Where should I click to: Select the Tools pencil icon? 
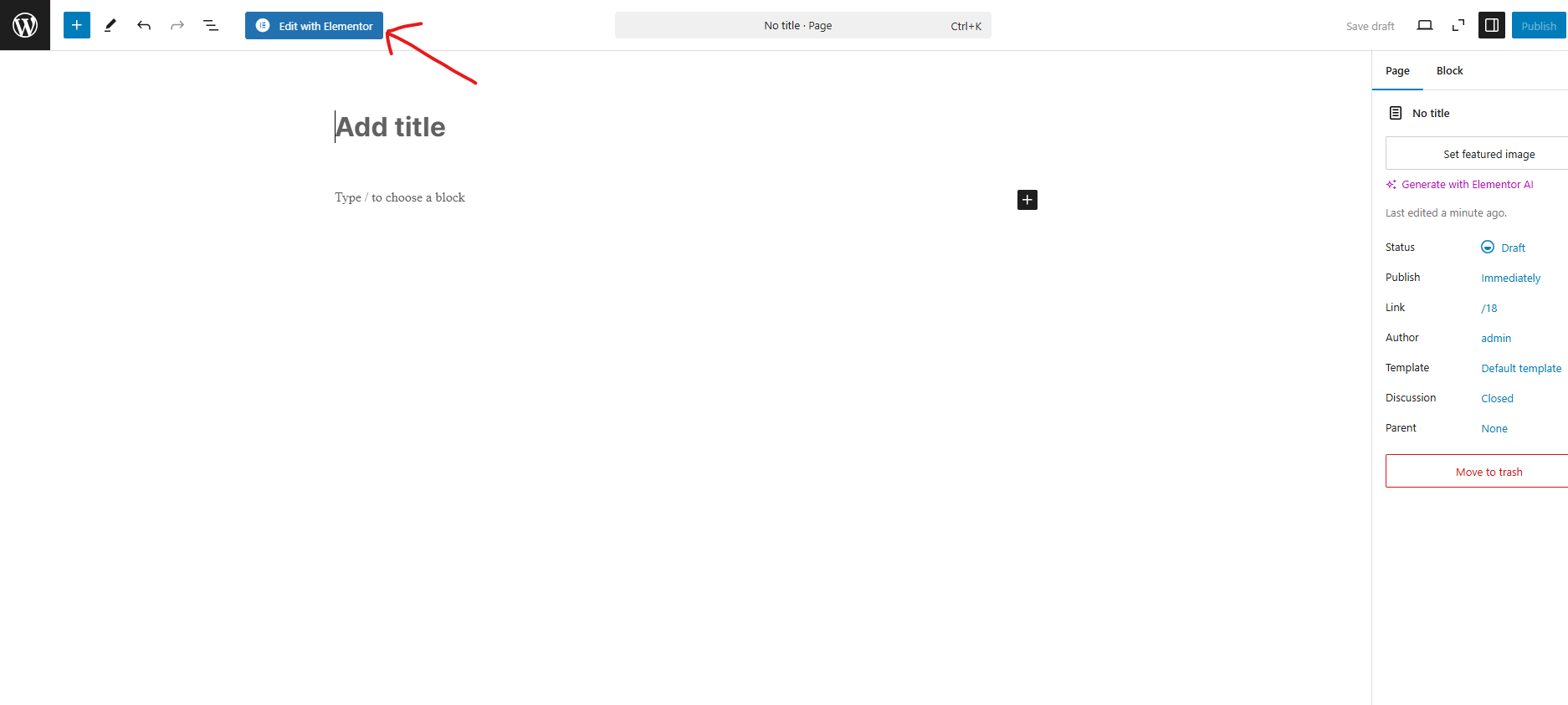click(110, 25)
